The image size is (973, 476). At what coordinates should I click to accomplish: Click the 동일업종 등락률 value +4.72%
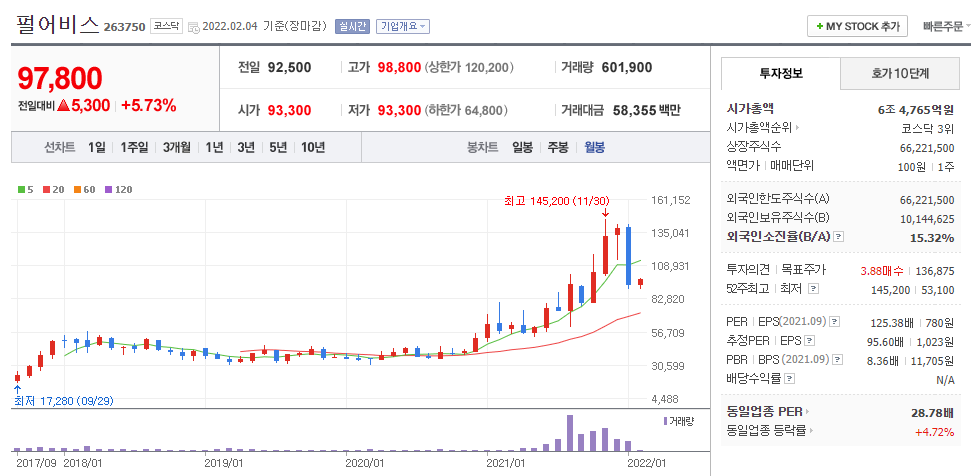tap(935, 431)
